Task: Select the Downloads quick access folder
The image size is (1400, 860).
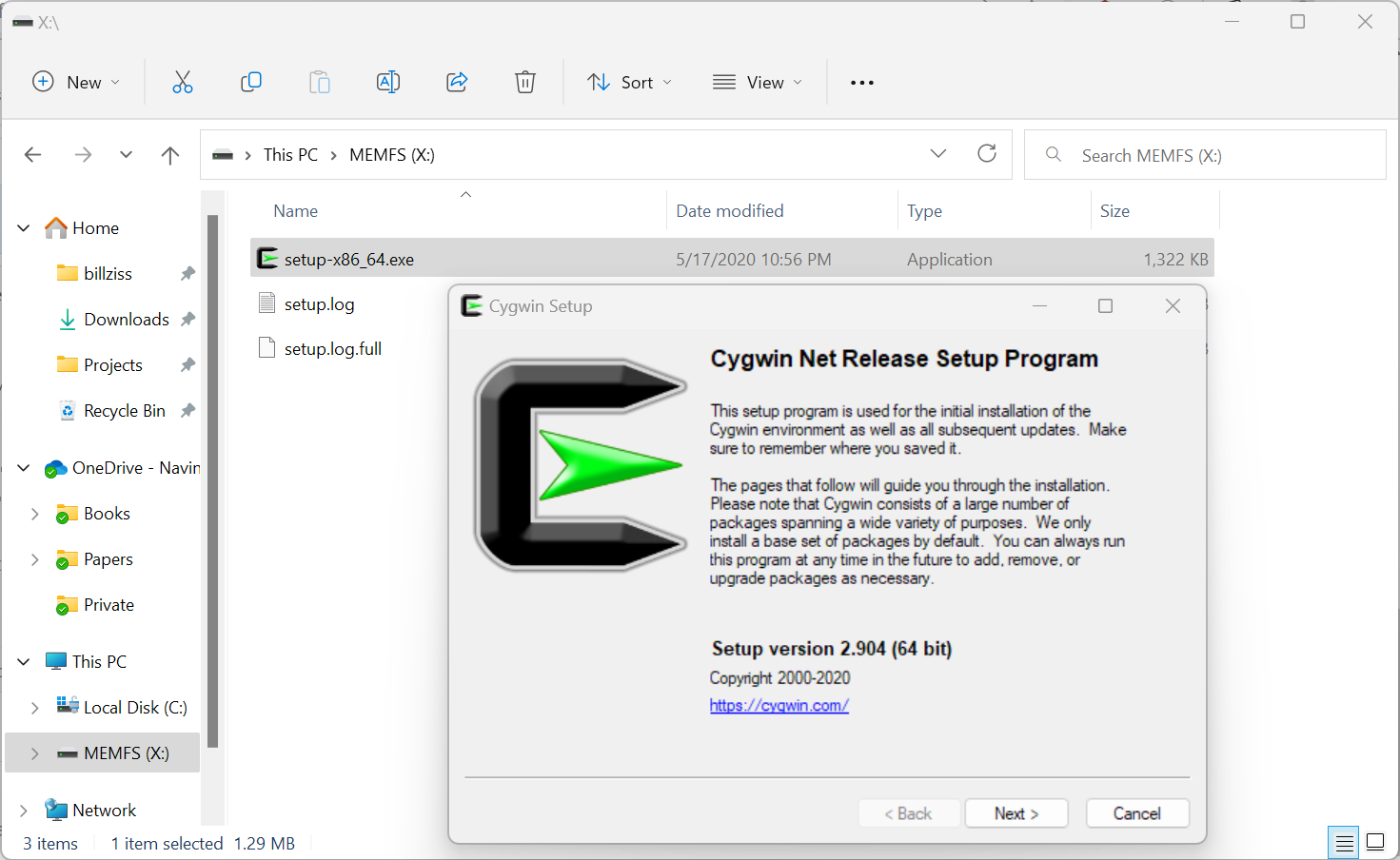Action: 127,320
